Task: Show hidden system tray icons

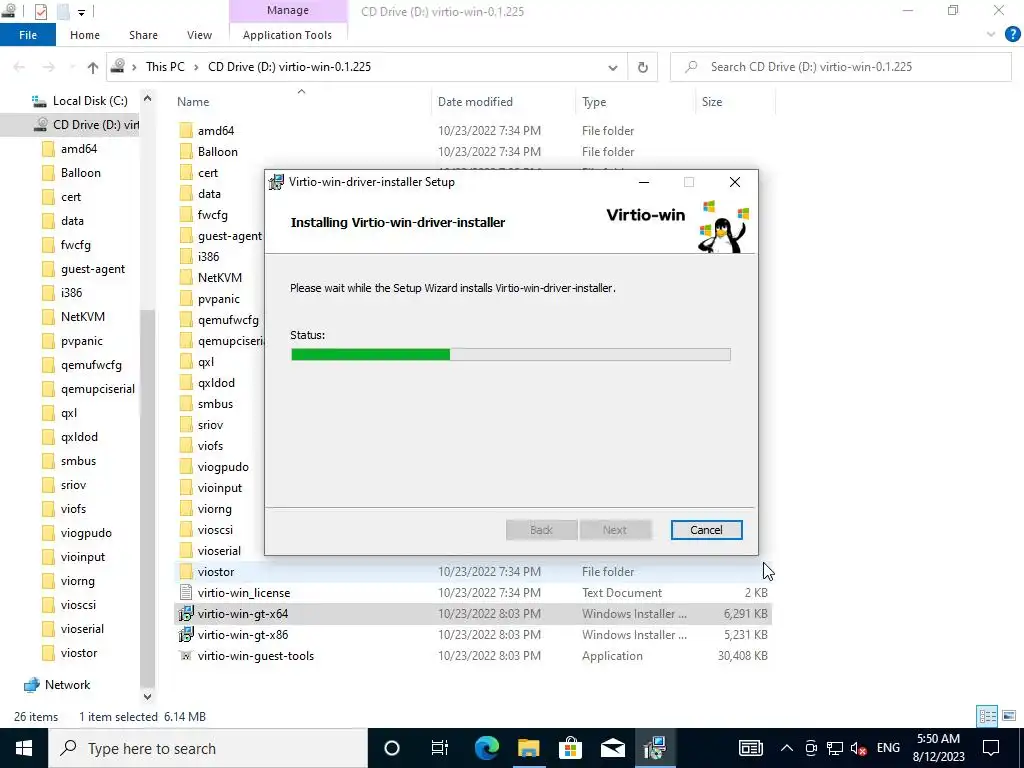Action: point(787,748)
